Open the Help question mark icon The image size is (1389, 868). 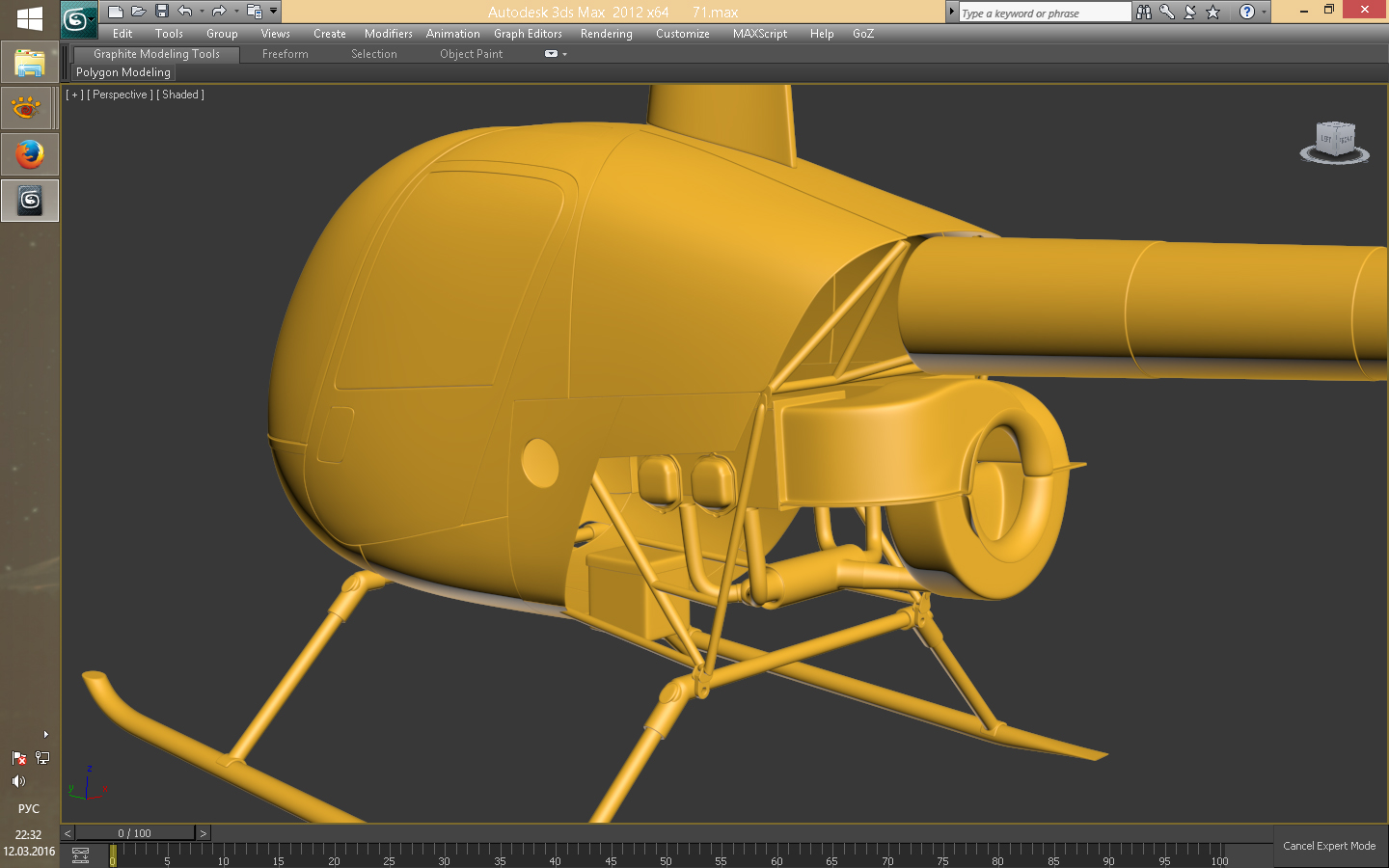pyautogui.click(x=1246, y=13)
